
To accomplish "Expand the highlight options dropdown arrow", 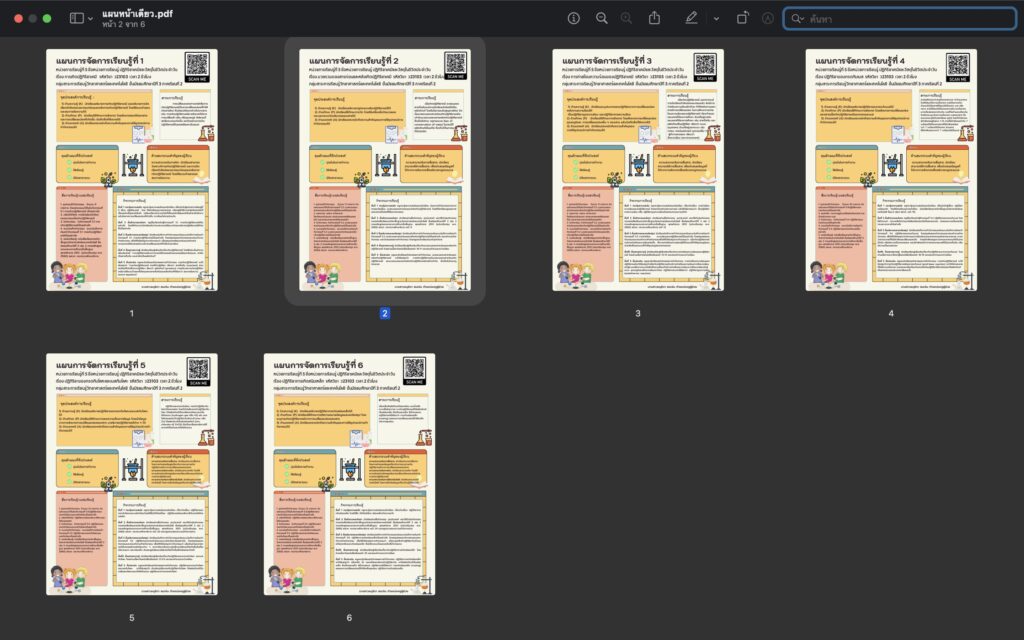I will pyautogui.click(x=716, y=18).
